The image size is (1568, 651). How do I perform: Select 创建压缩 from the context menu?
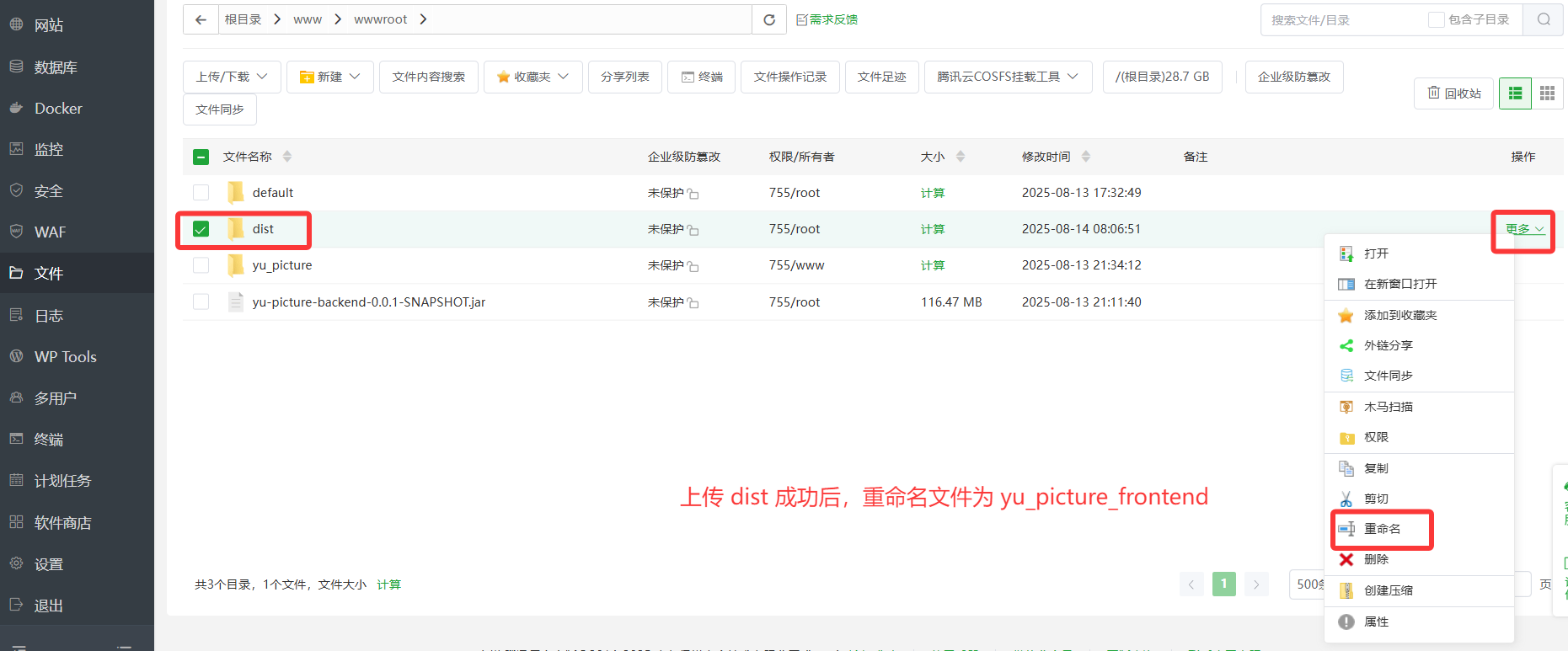(x=1388, y=590)
